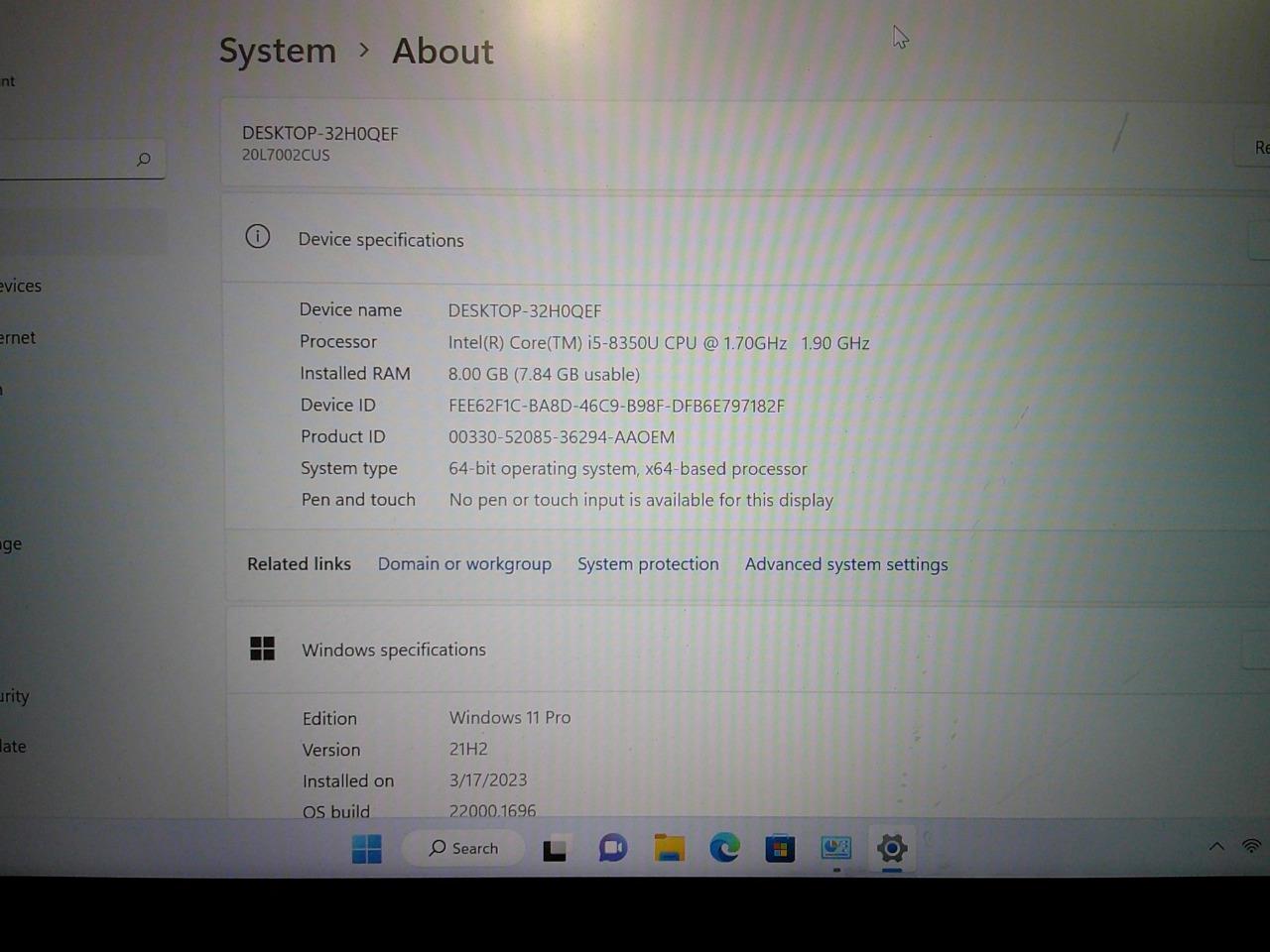Screen dimensions: 1270x952
Task: Click the processor value Intel(R) Core(TM) i5-8350U
Action: 659,343
